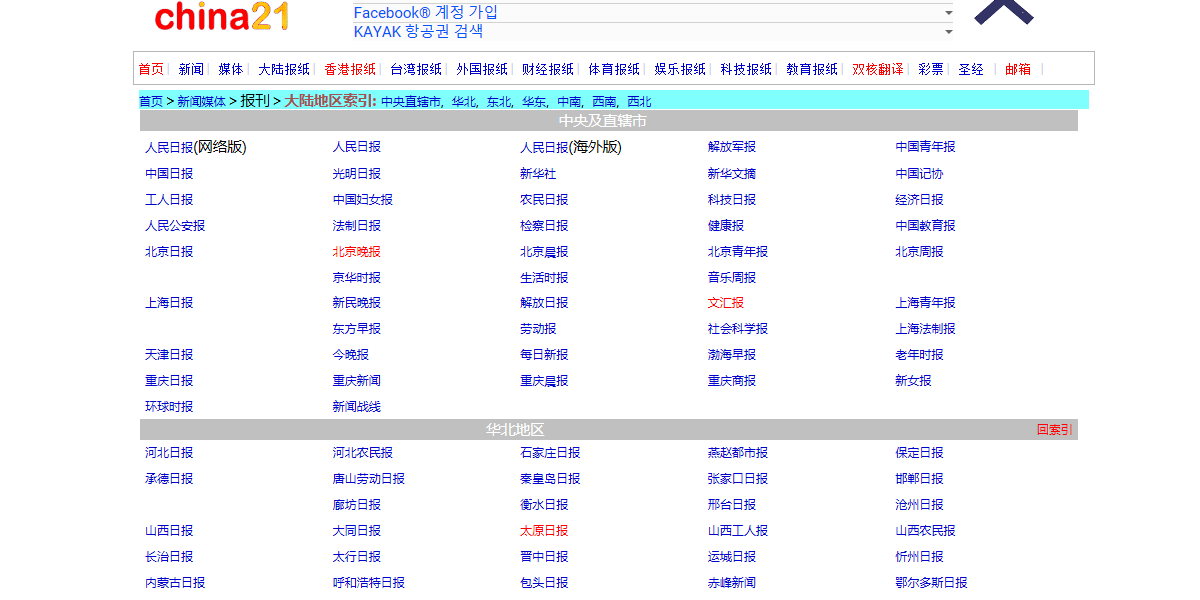Click the china21 site logo

tap(222, 17)
